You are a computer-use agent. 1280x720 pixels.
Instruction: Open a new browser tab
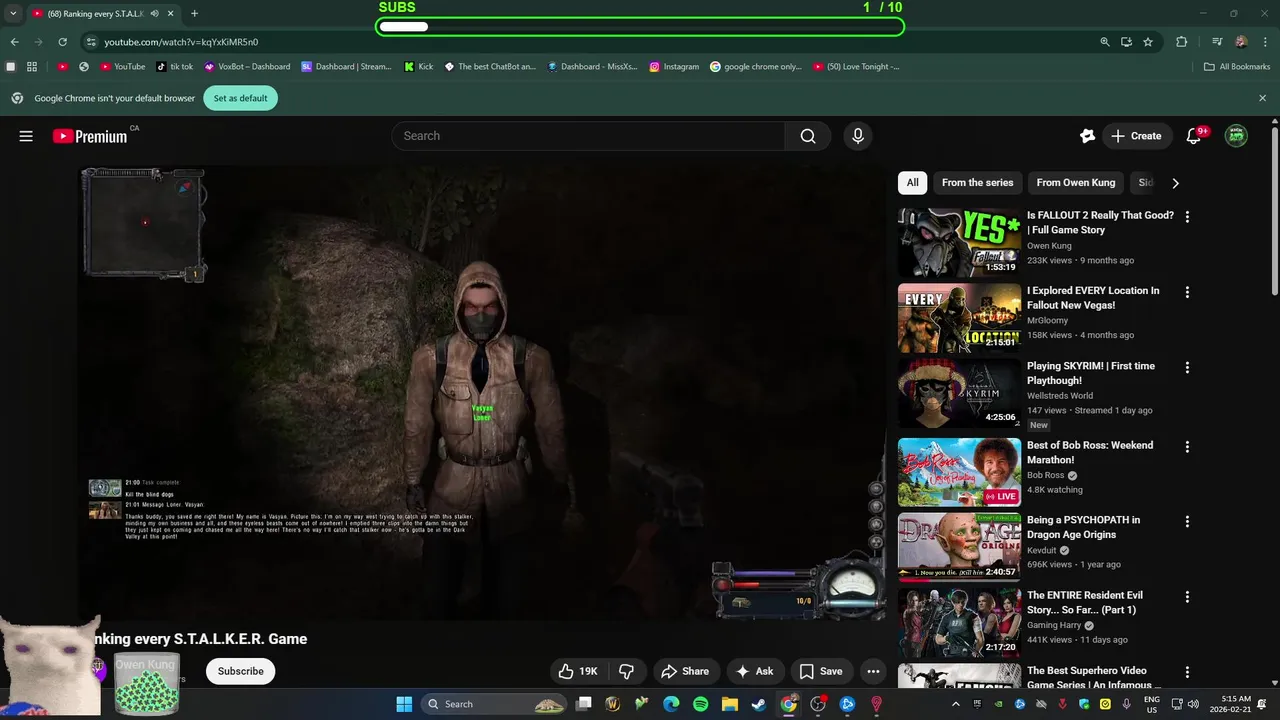point(194,13)
